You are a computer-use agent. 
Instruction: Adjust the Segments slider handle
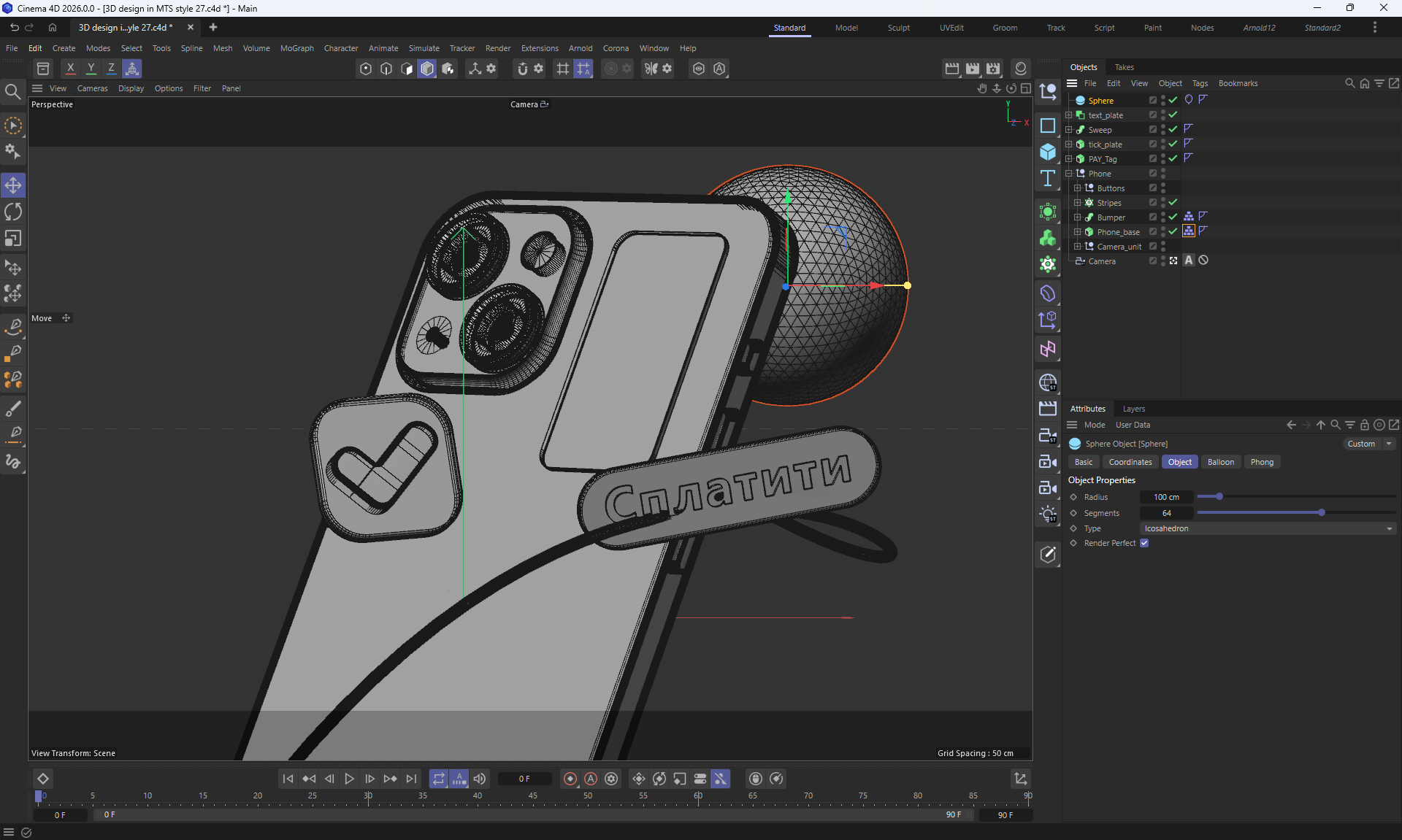(x=1321, y=513)
